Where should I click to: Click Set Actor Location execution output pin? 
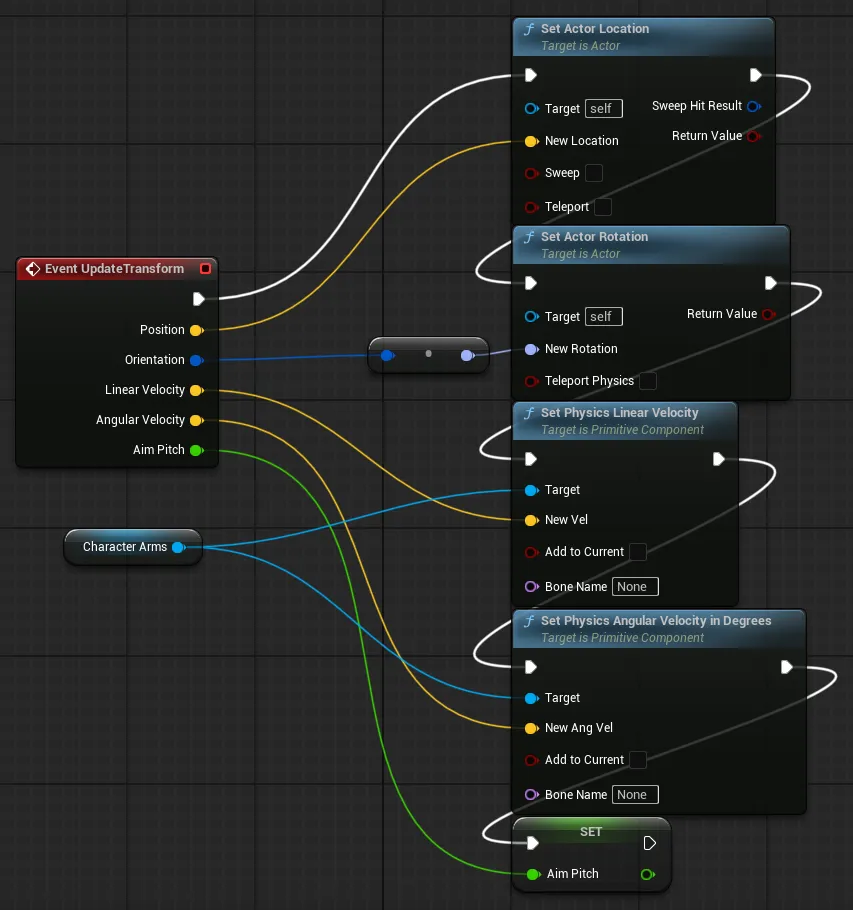point(755,75)
